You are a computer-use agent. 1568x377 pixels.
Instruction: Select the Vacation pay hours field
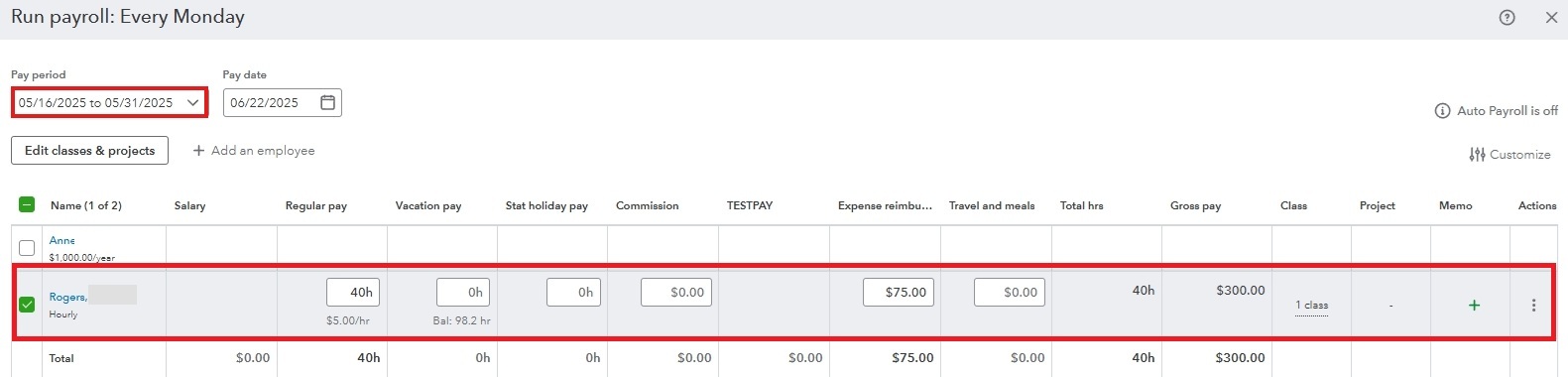pyautogui.click(x=463, y=292)
